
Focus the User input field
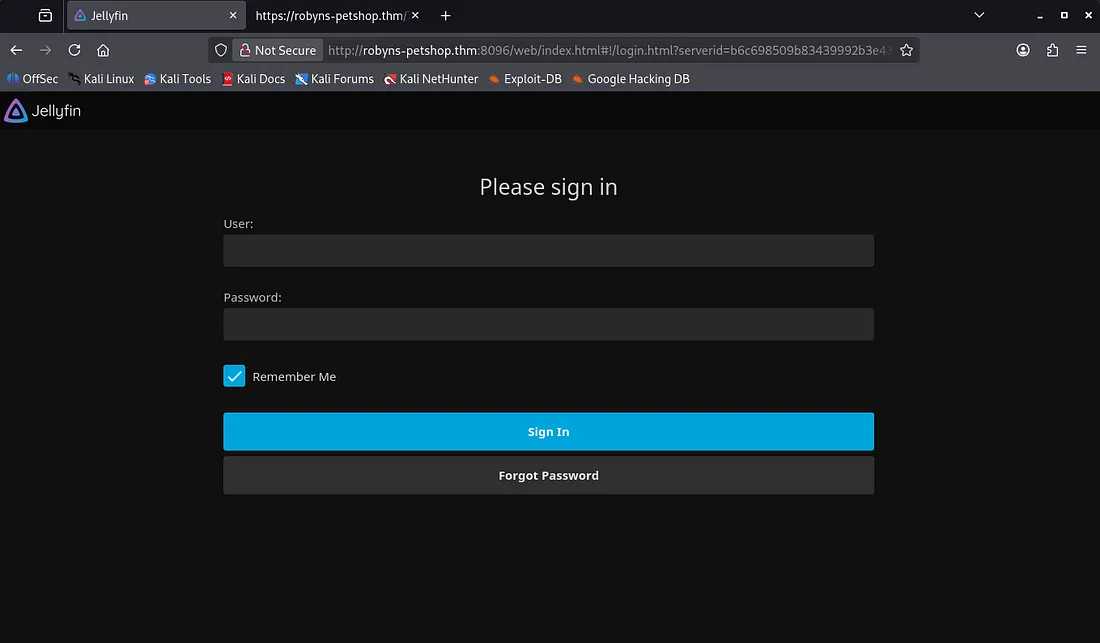coord(548,251)
